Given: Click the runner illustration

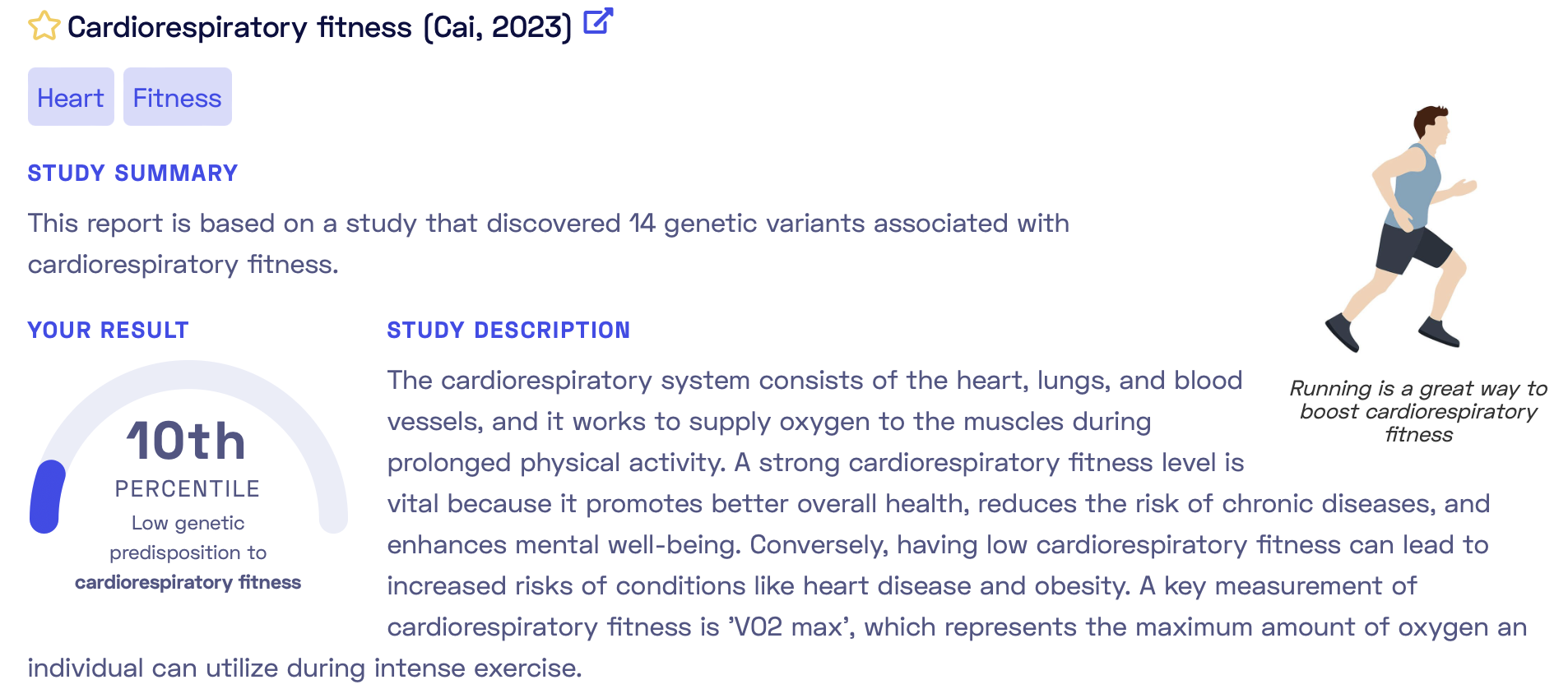Looking at the screenshot, I should click(x=1401, y=229).
